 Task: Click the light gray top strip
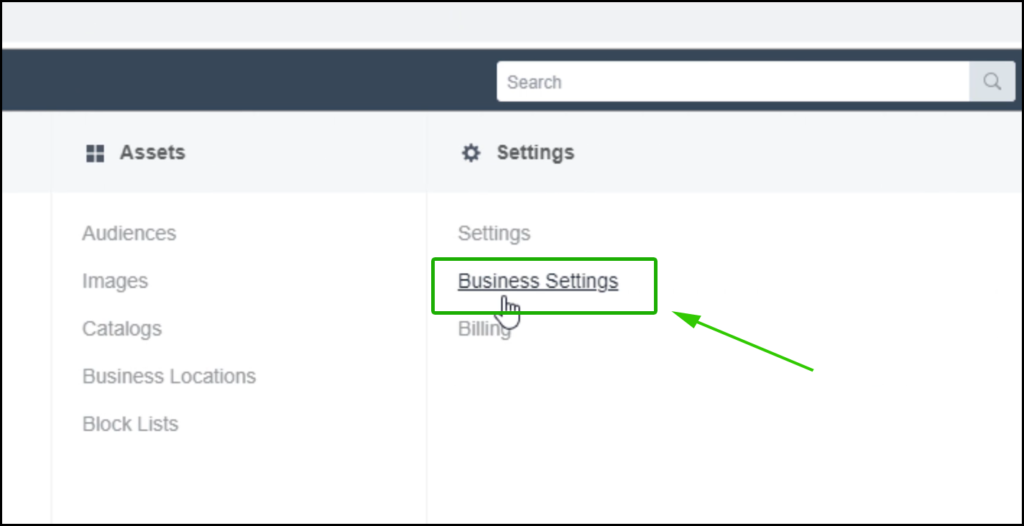click(512, 22)
